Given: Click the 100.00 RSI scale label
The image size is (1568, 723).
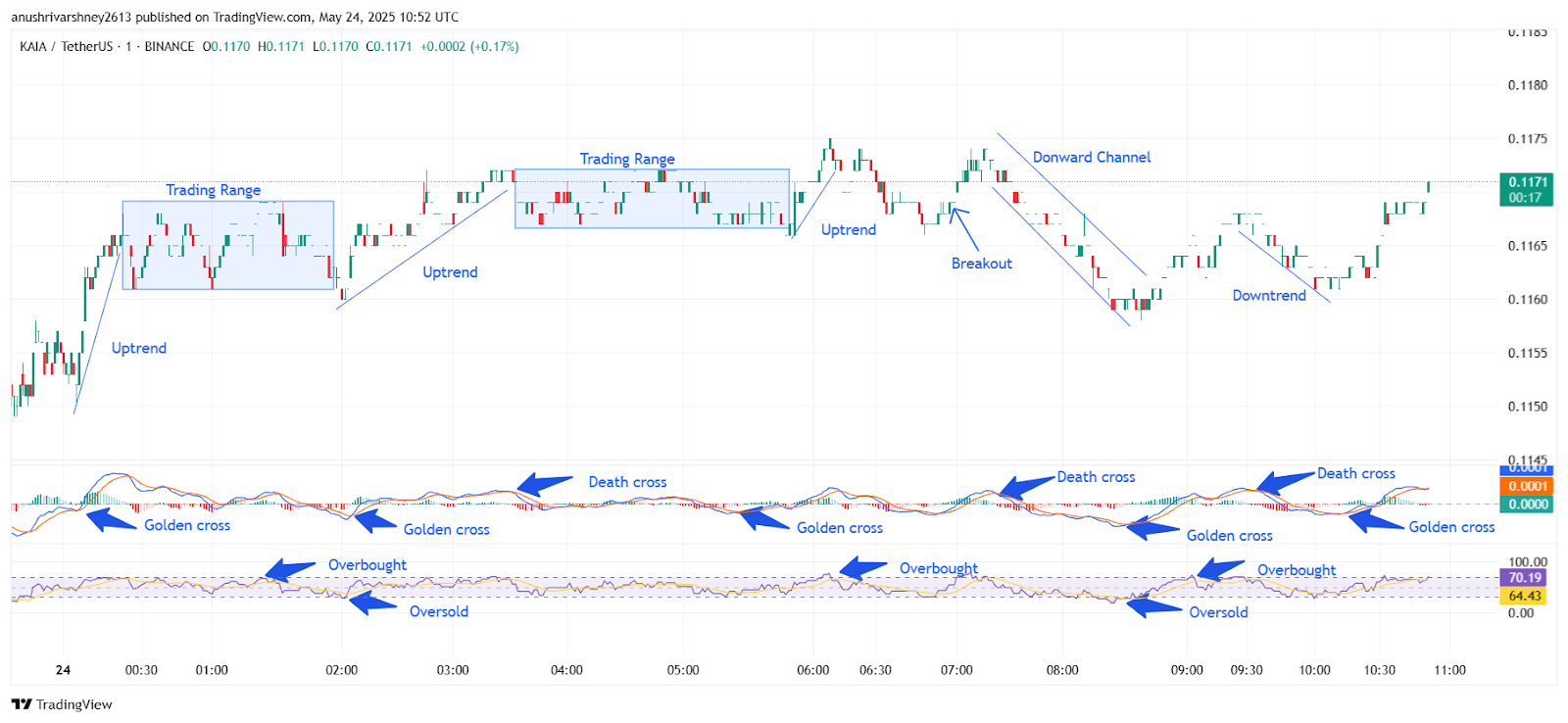Looking at the screenshot, I should 1528,562.
